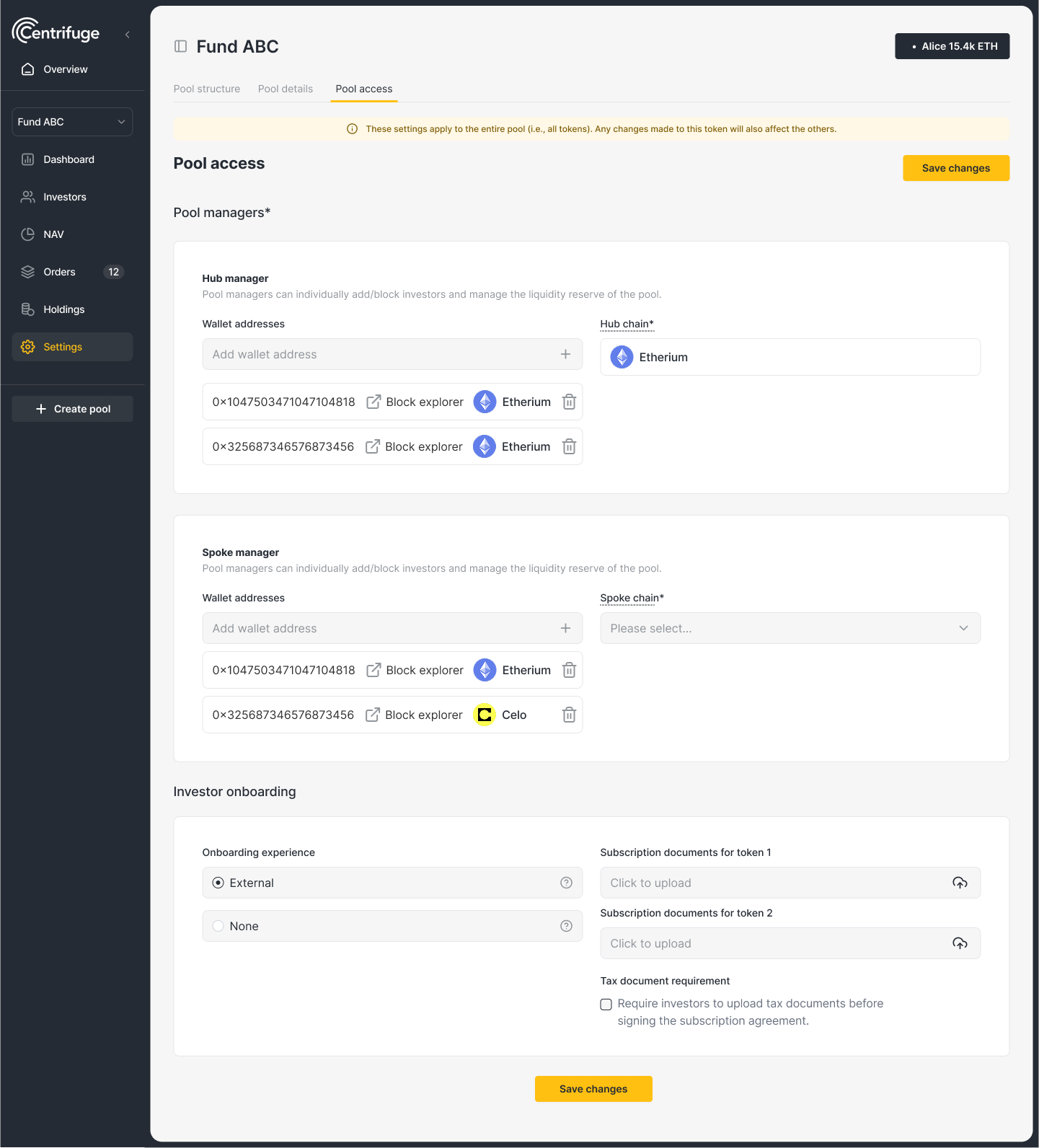Viewport: 1039px width, 1148px height.
Task: Select the External onboarding radio button
Action: click(x=218, y=883)
